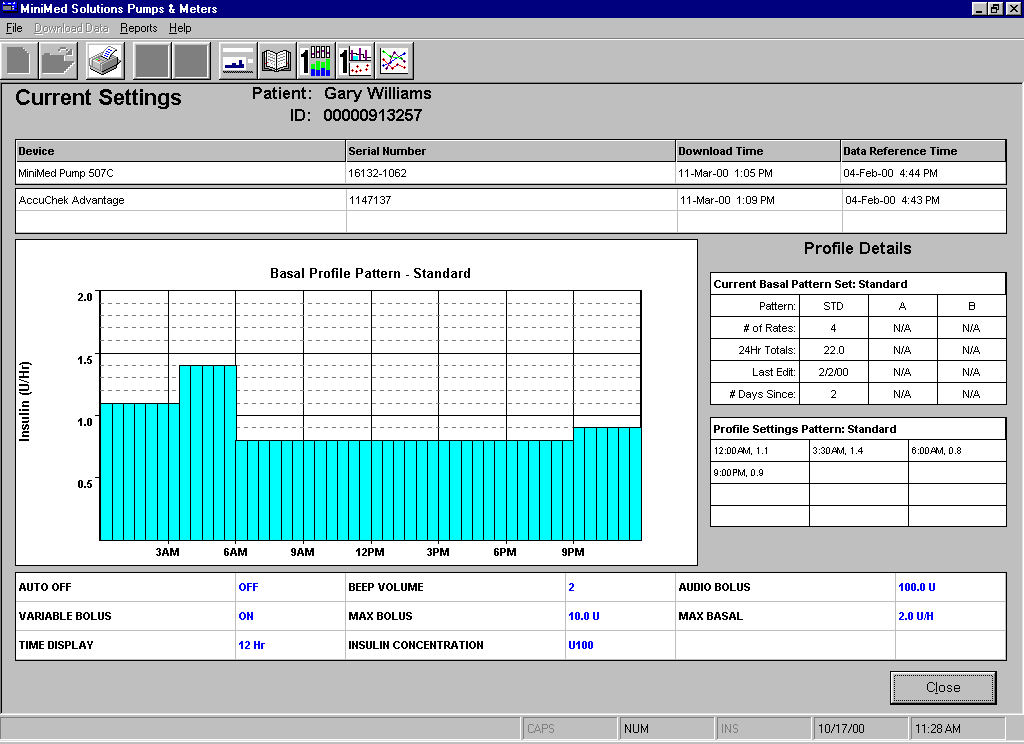Viewport: 1024px width, 744px height.
Task: Click download time 11-Mar-00 1:09 PM
Action: pos(728,200)
